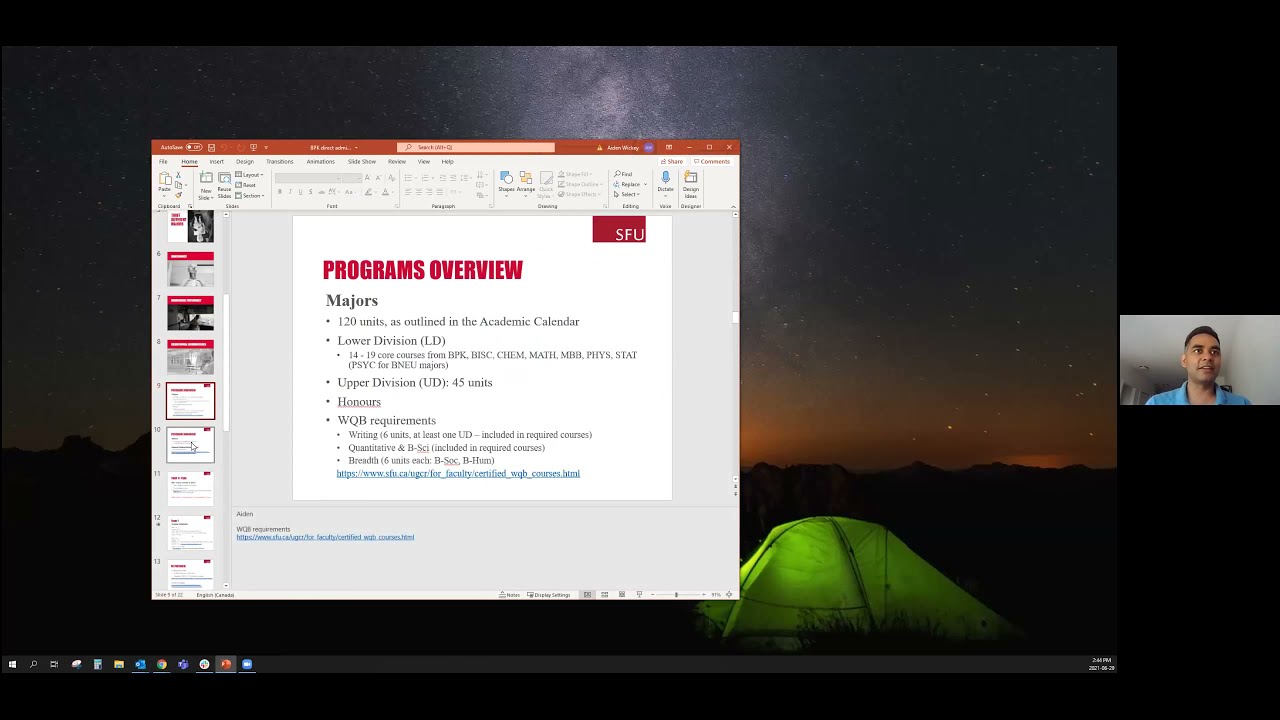This screenshot has height=720, width=1280.
Task: Open certified_wqb_courses link on slide
Action: coord(458,474)
